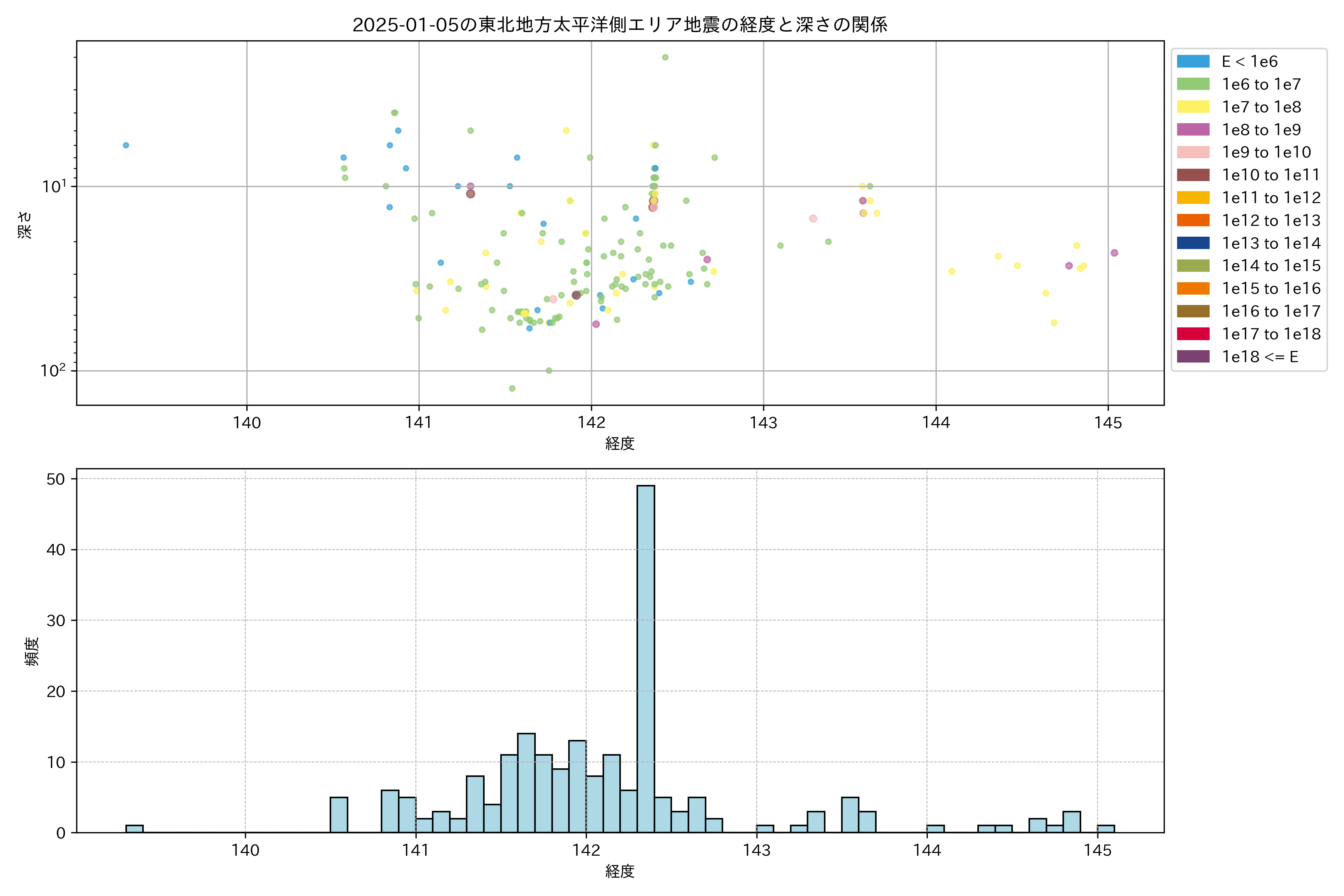This screenshot has width=1344, height=896.
Task: Click the brown '1e10 to 1e11' legend swatch
Action: pos(1192,175)
